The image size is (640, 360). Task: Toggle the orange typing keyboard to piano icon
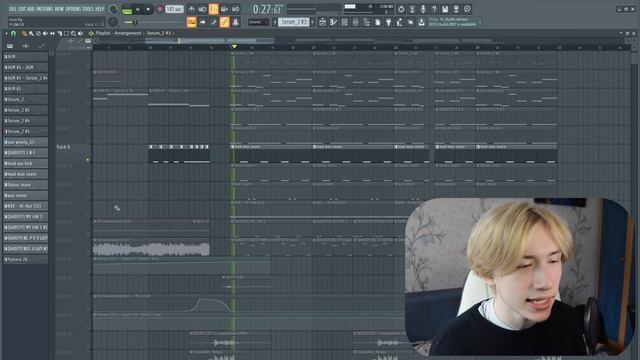tap(191, 22)
